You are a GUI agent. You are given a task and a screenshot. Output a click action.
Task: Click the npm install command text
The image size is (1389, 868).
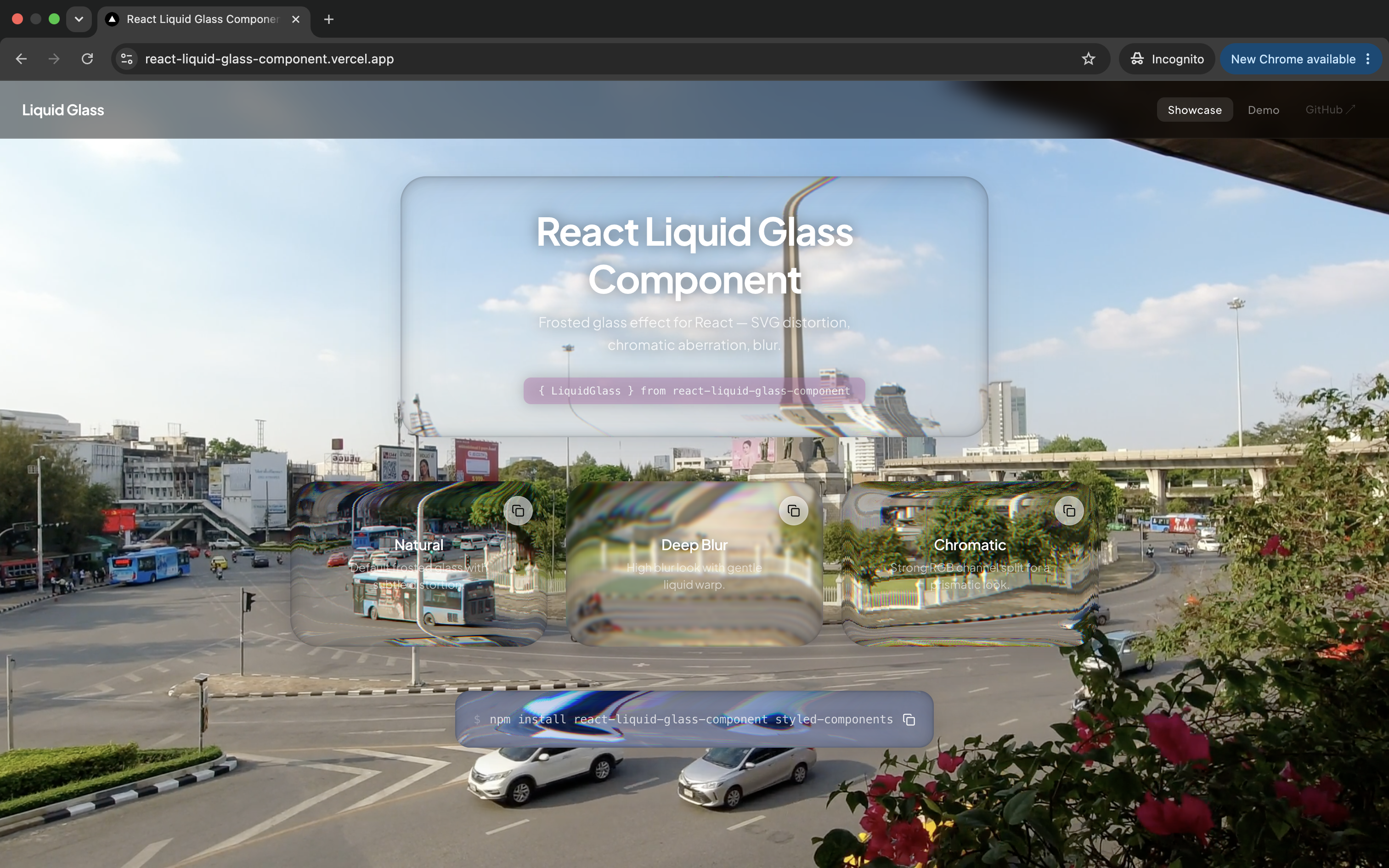point(691,719)
